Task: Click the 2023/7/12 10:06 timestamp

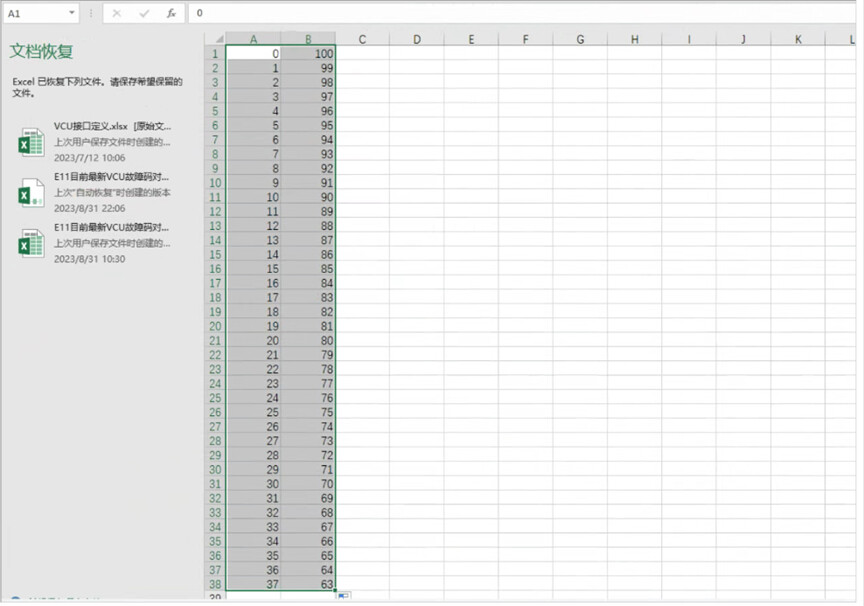Action: 89,158
